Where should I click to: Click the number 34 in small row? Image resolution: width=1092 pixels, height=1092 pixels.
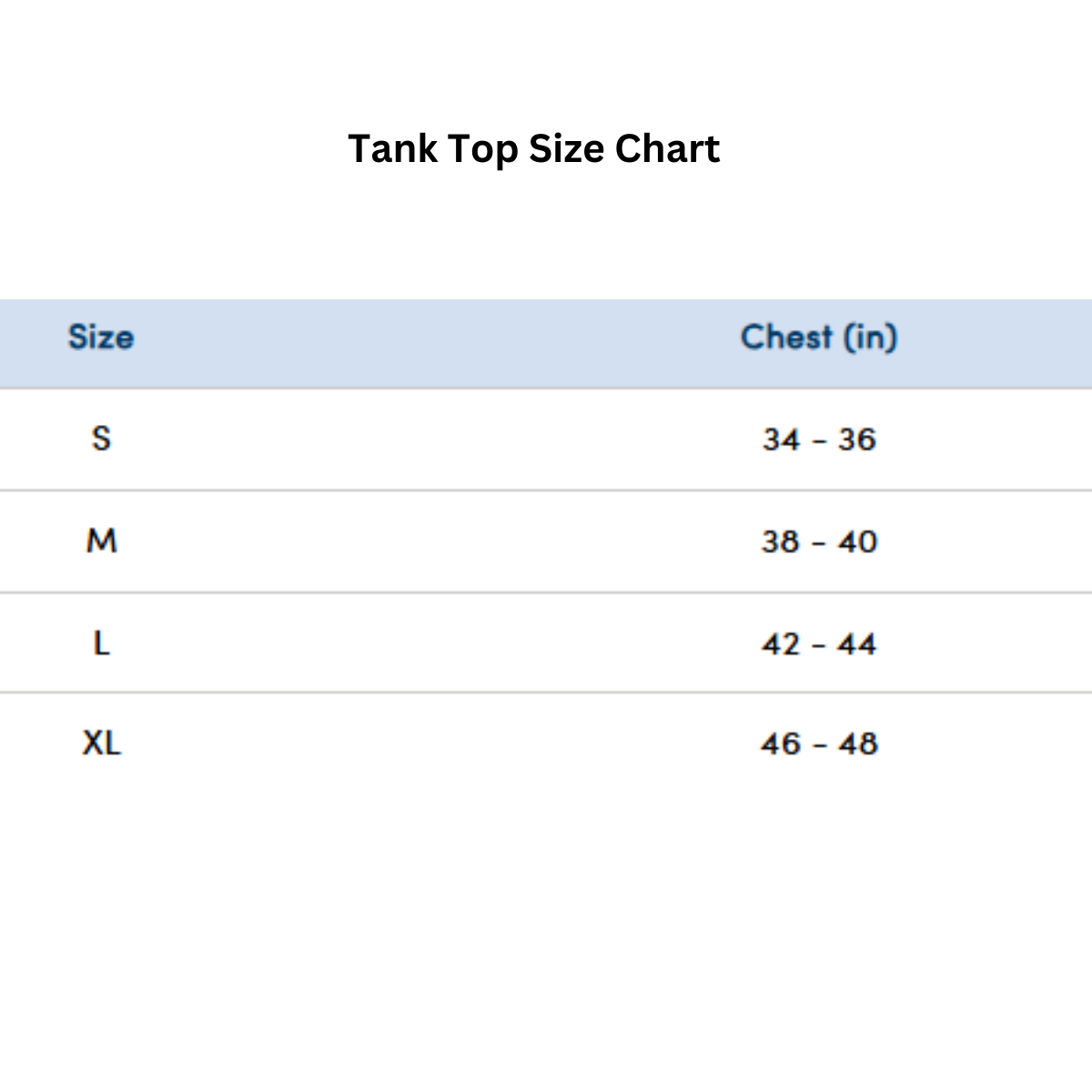click(x=781, y=440)
